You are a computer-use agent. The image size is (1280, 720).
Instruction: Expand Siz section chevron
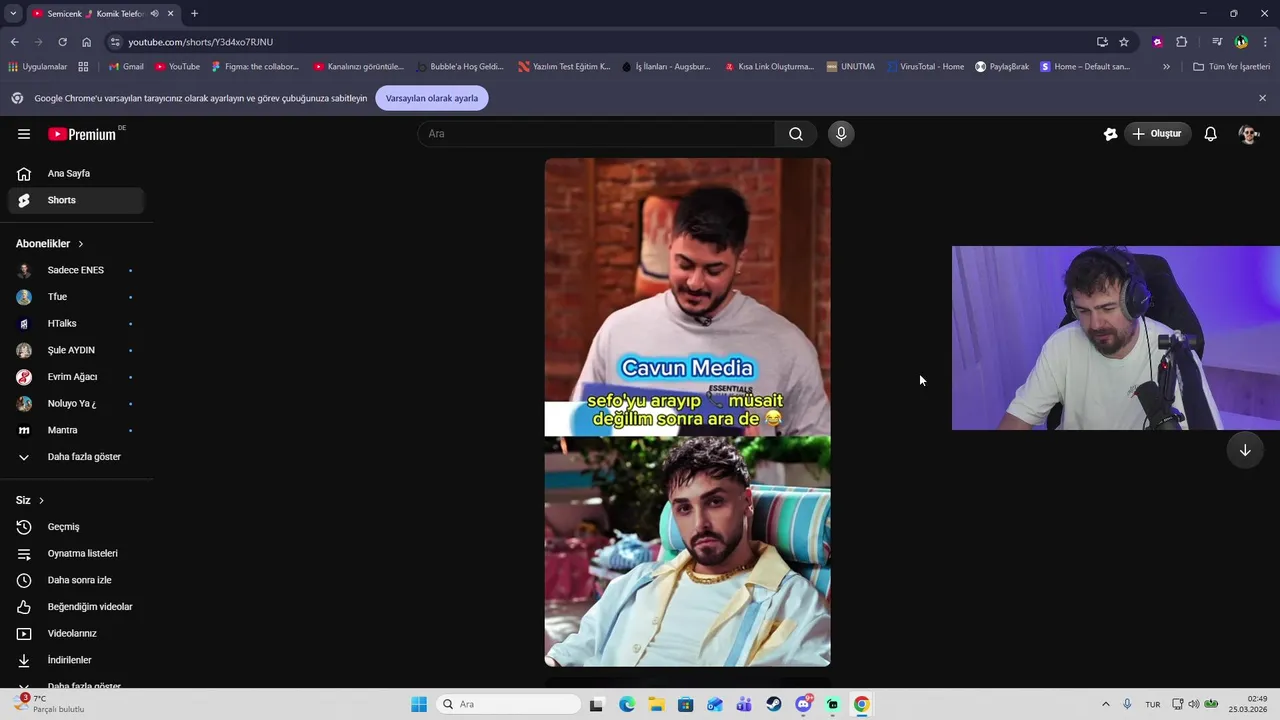[41, 500]
